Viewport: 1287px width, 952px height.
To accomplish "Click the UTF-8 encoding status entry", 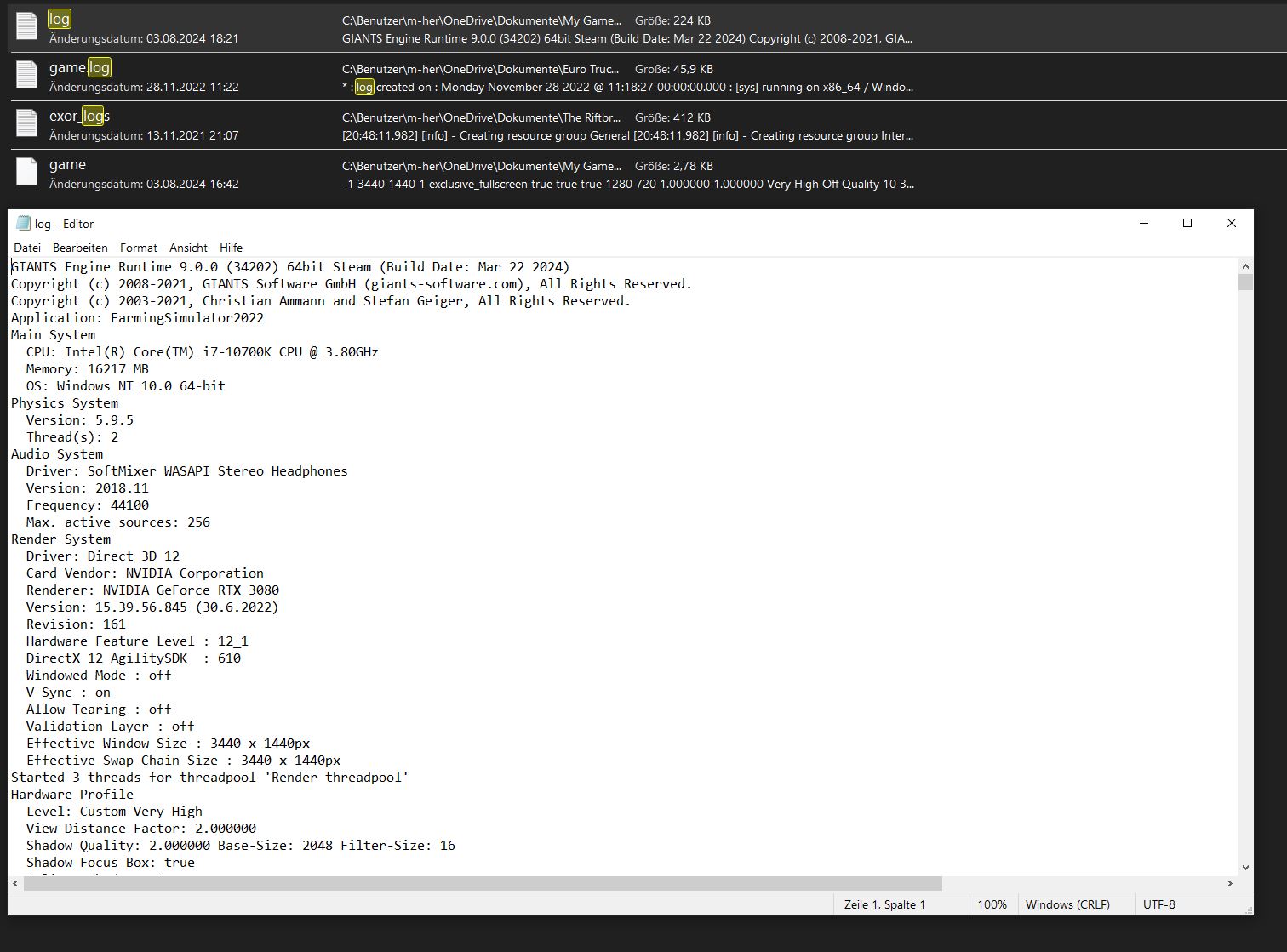I will pos(1158,904).
